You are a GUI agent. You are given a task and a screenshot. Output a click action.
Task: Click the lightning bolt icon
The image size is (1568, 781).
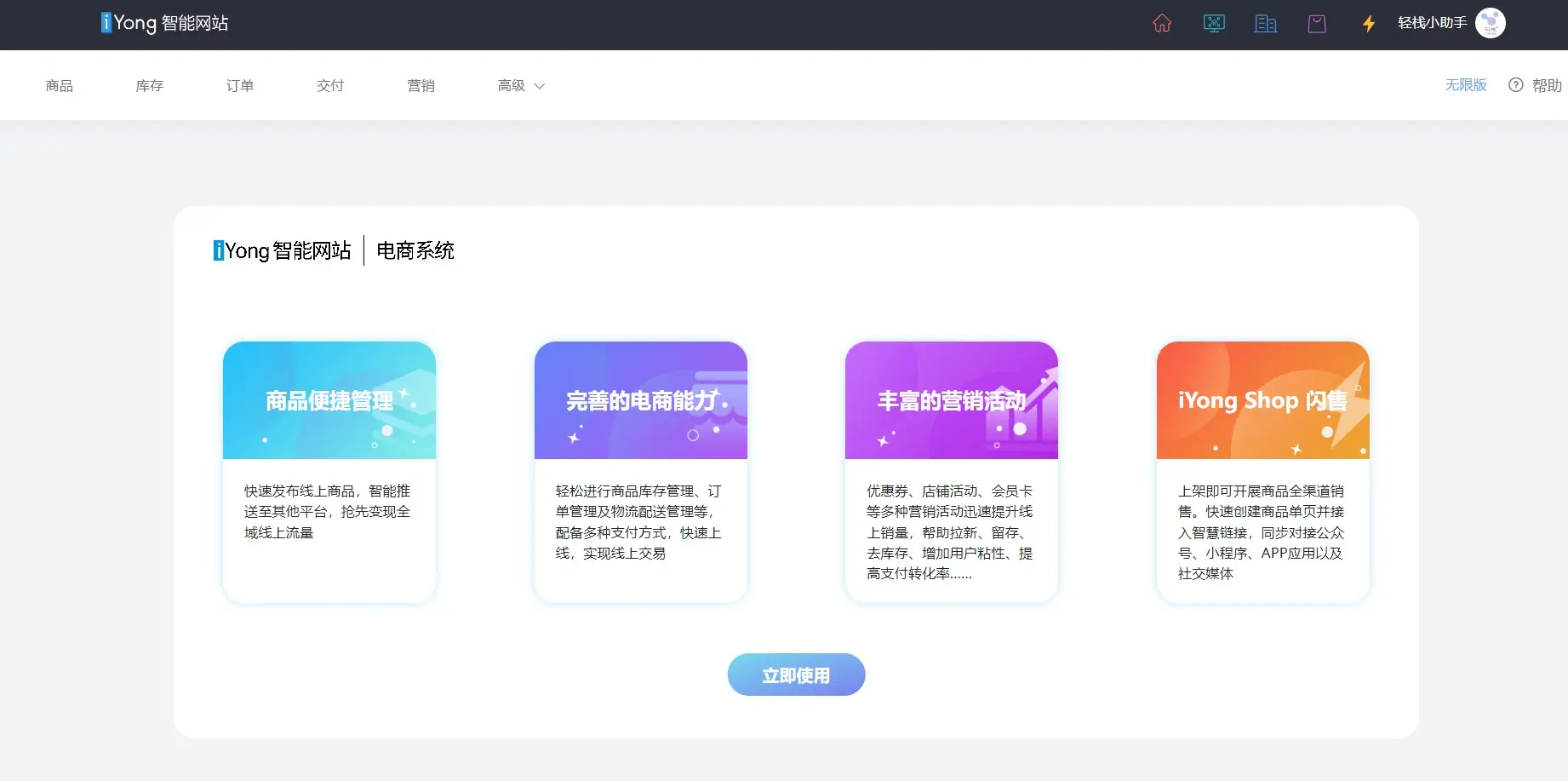click(x=1369, y=25)
